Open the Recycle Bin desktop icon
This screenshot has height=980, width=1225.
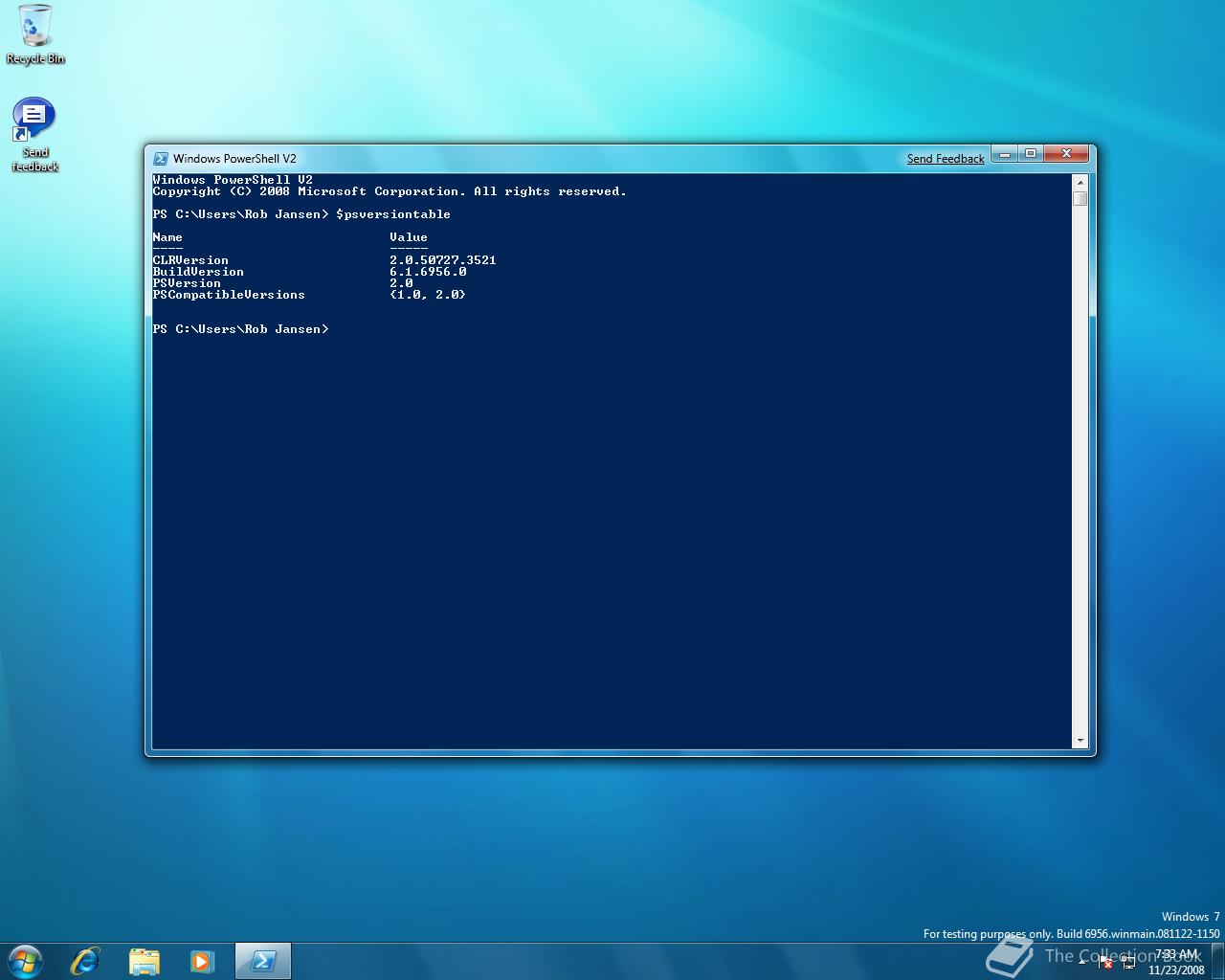click(35, 35)
